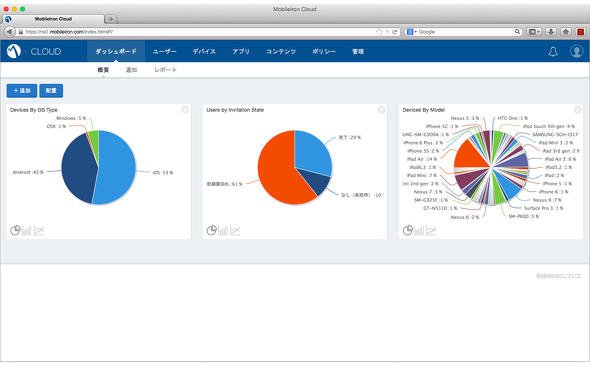The image size is (590, 366).
Task: Go back with the browser back arrow
Action: (10, 32)
